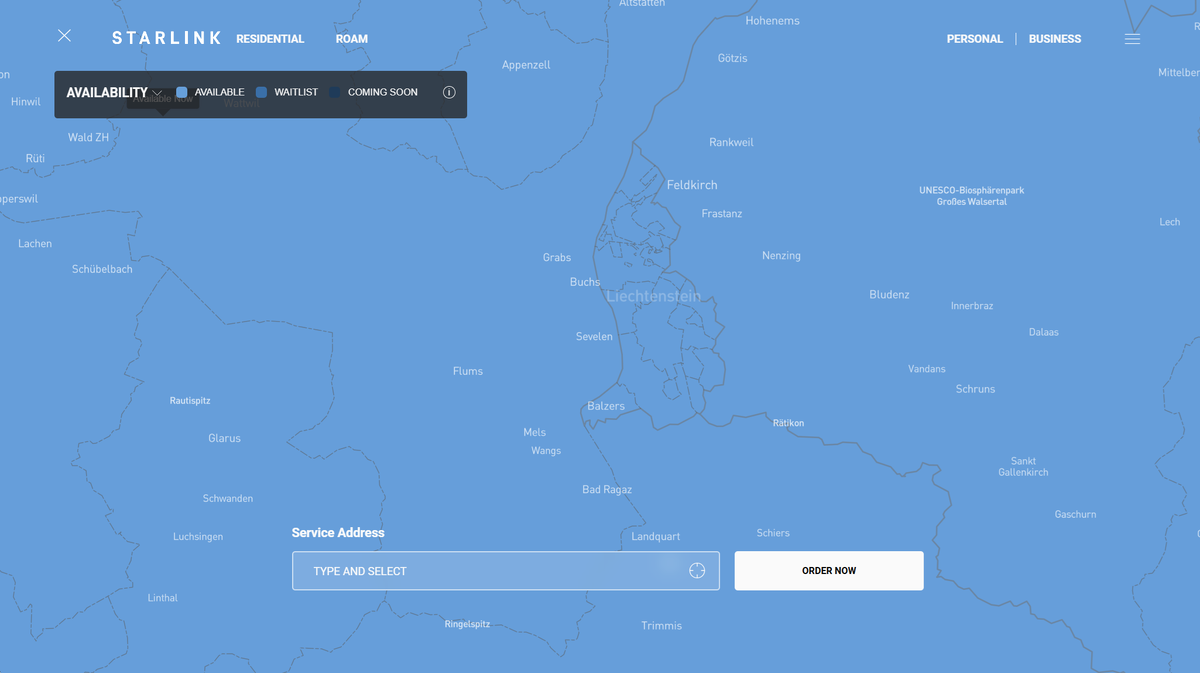Click the Wangs map label

(546, 451)
